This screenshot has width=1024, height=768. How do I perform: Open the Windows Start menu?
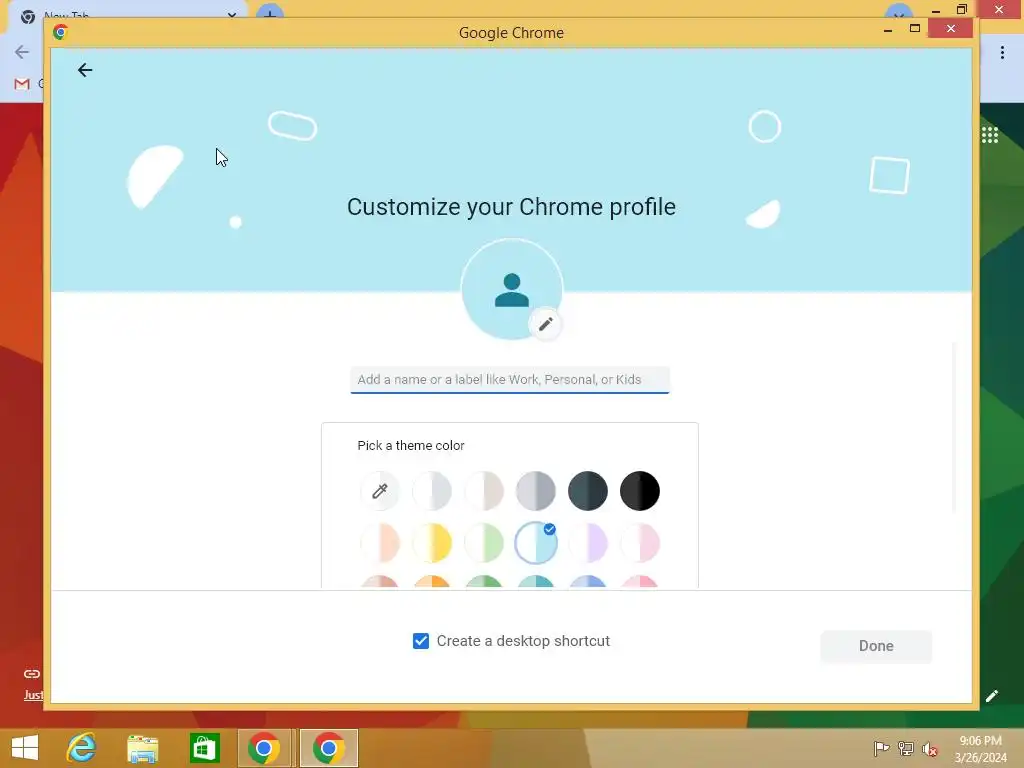(x=25, y=748)
